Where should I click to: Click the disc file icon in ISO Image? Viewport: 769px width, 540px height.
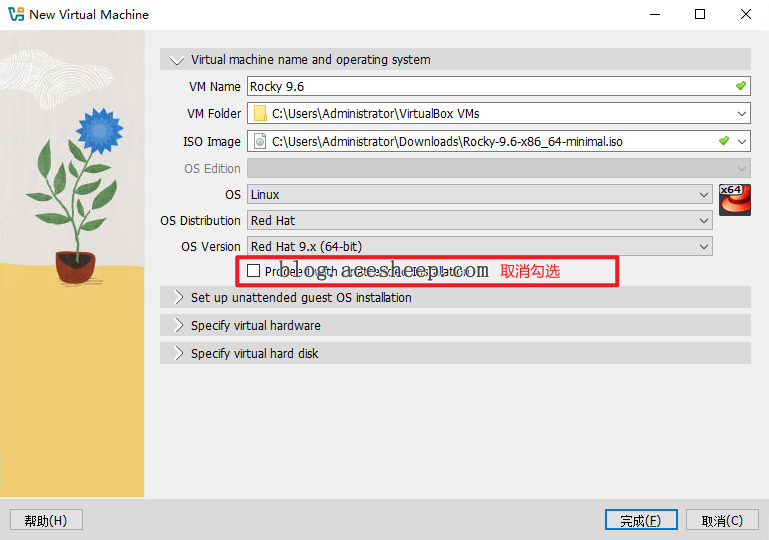click(260, 141)
